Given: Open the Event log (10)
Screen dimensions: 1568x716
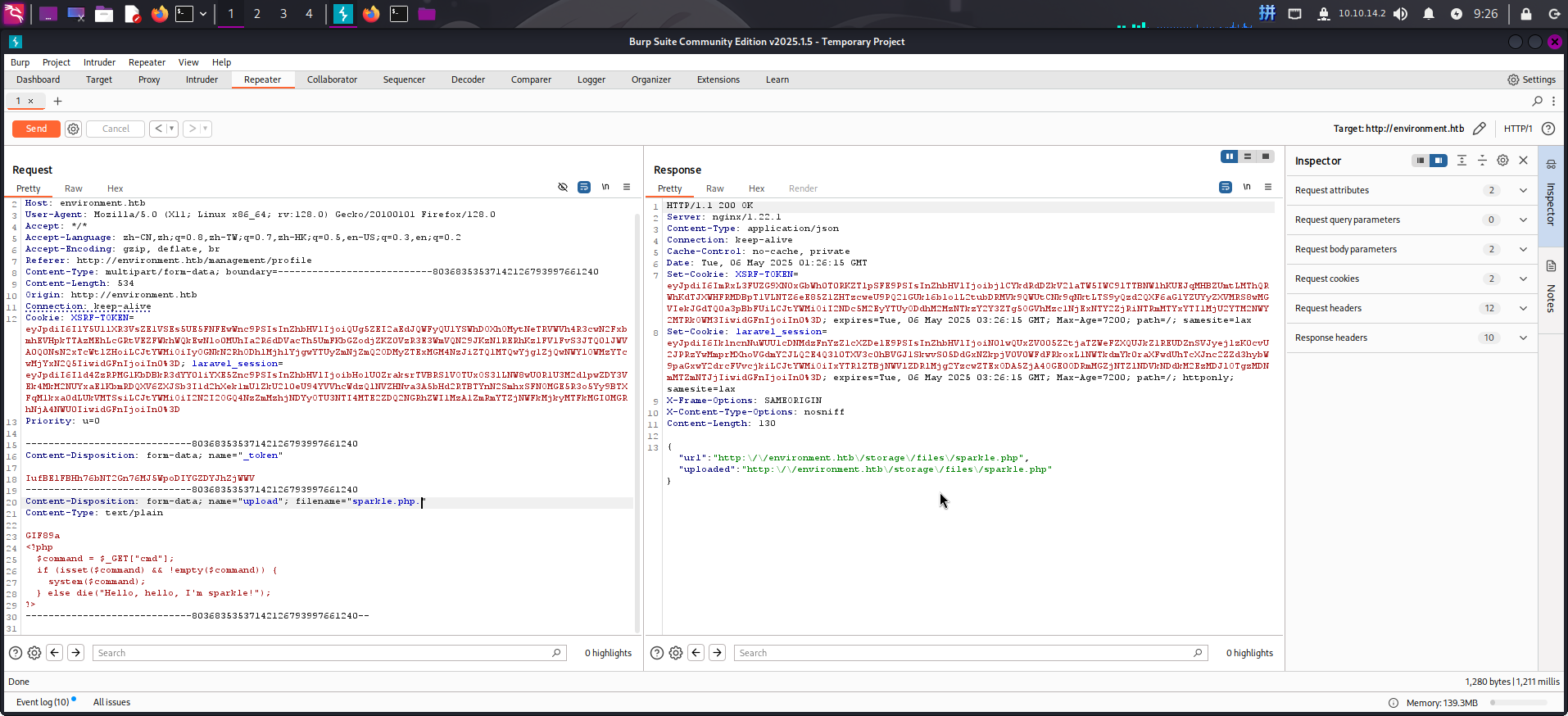Looking at the screenshot, I should 43,702.
